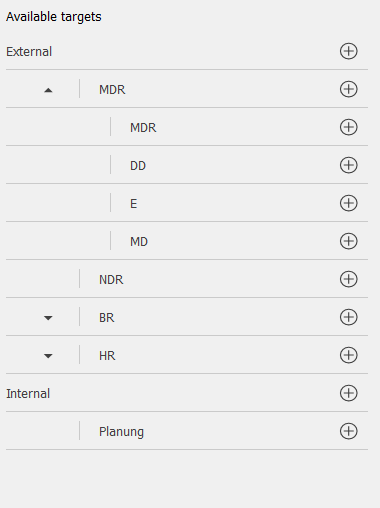Viewport: 380px width, 508px height.
Task: Add the NDR target
Action: tap(349, 279)
